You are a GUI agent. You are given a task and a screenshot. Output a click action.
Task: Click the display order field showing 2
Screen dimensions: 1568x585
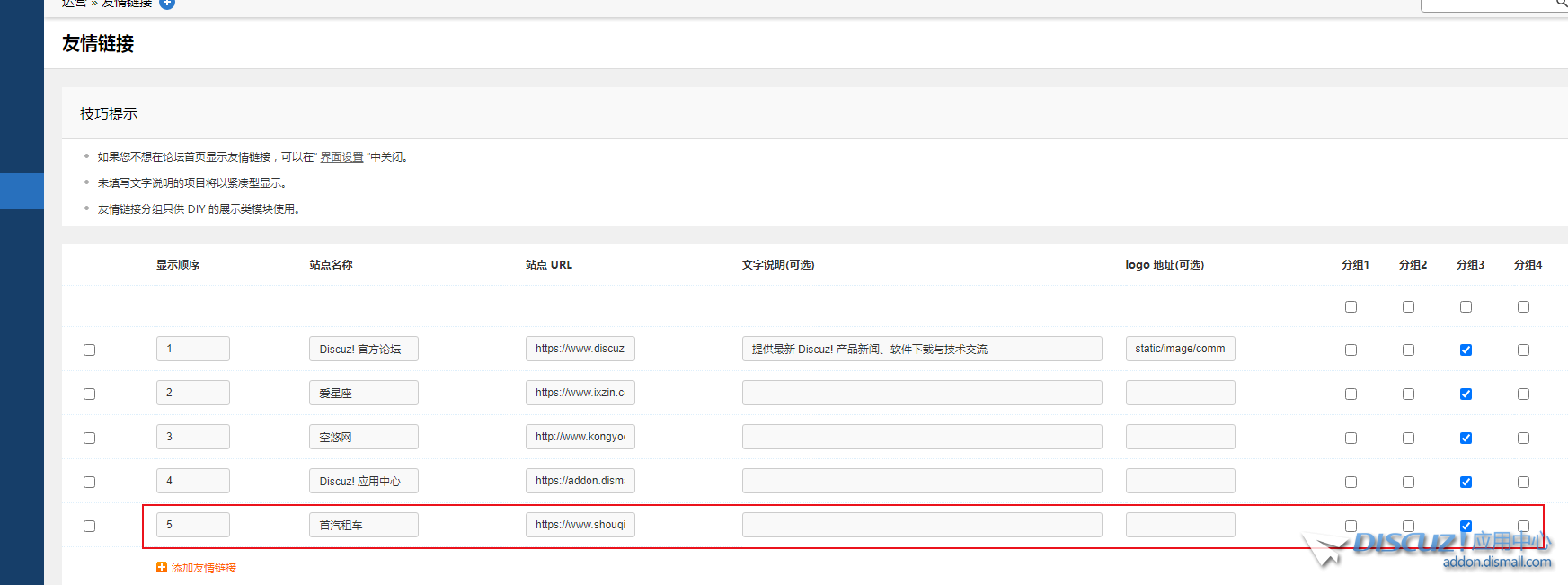[x=192, y=394]
